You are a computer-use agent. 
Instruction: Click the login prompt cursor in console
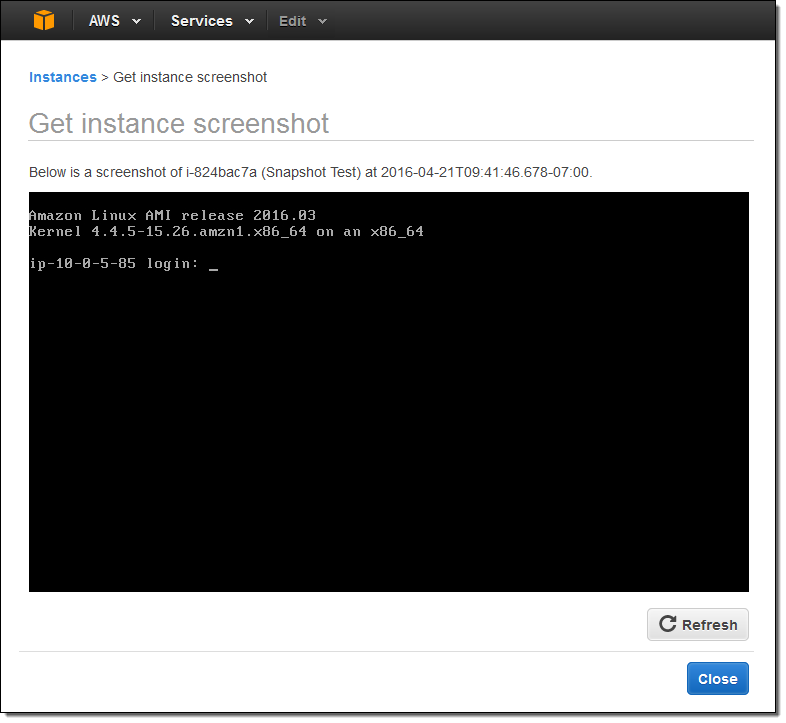coord(213,265)
